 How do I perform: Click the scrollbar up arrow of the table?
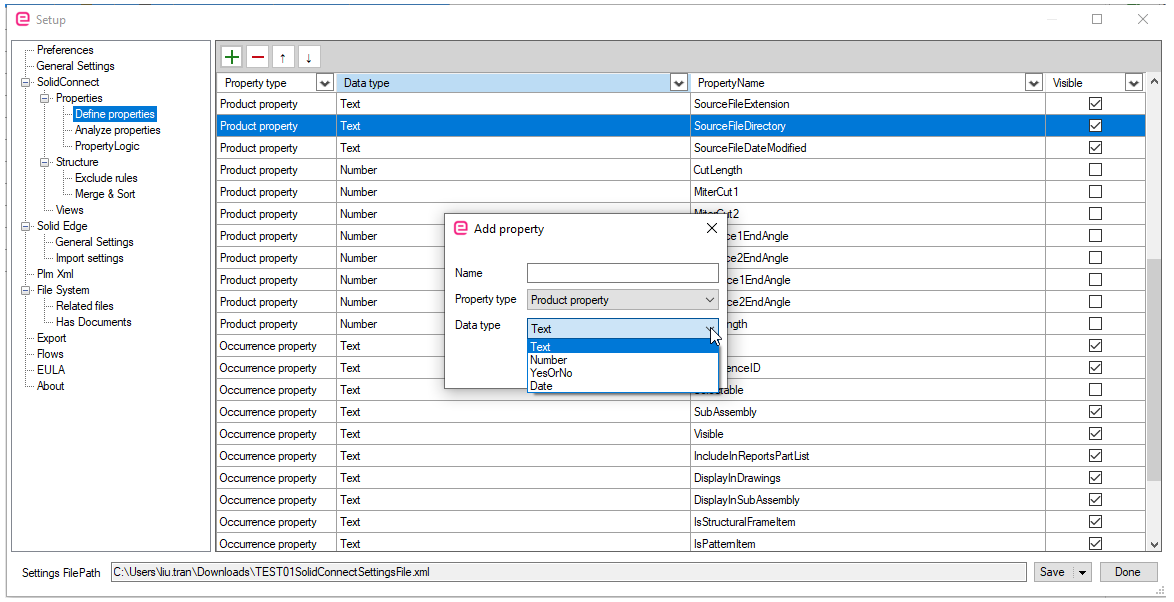coord(1154,82)
